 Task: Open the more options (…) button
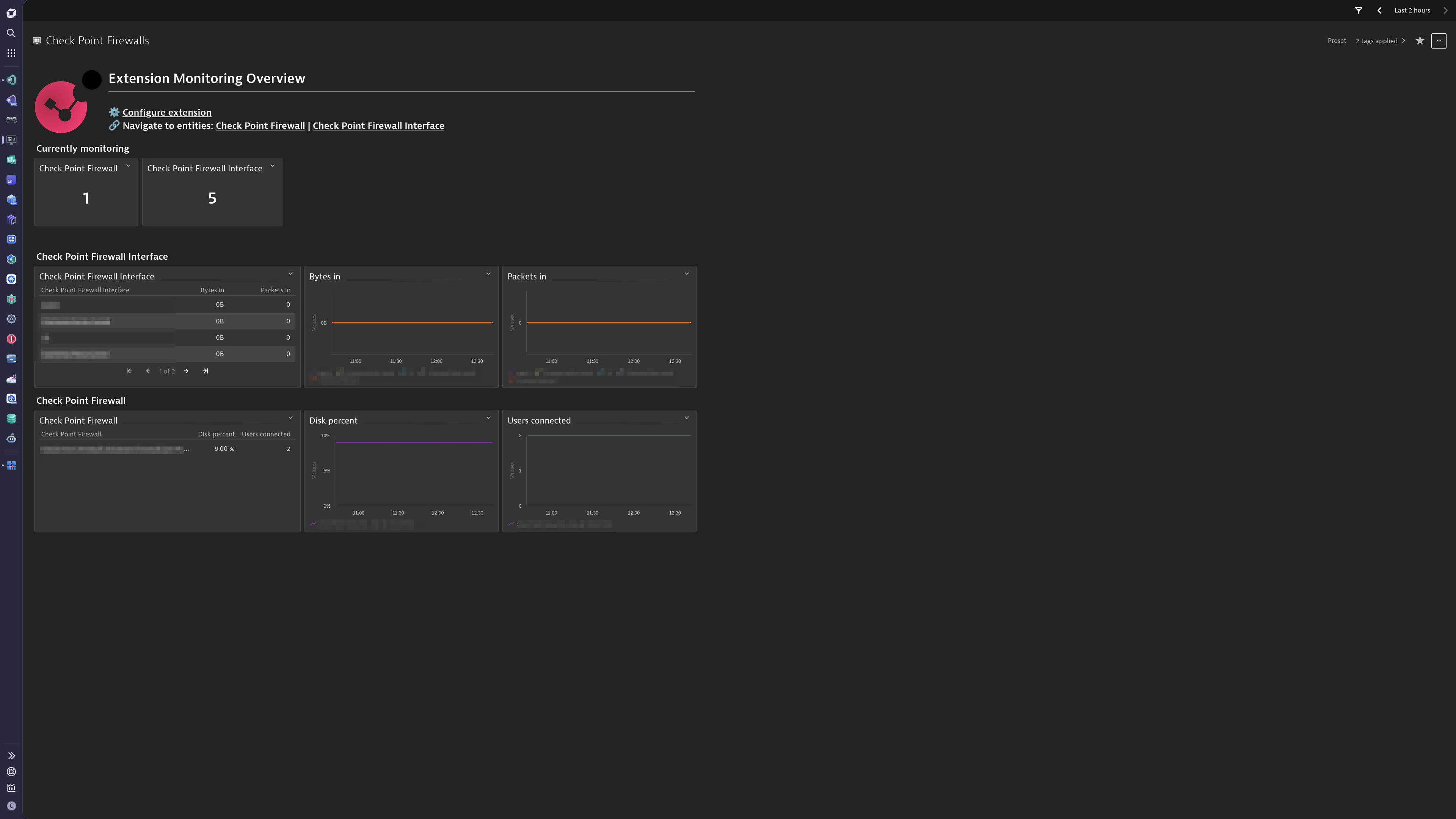click(x=1439, y=41)
